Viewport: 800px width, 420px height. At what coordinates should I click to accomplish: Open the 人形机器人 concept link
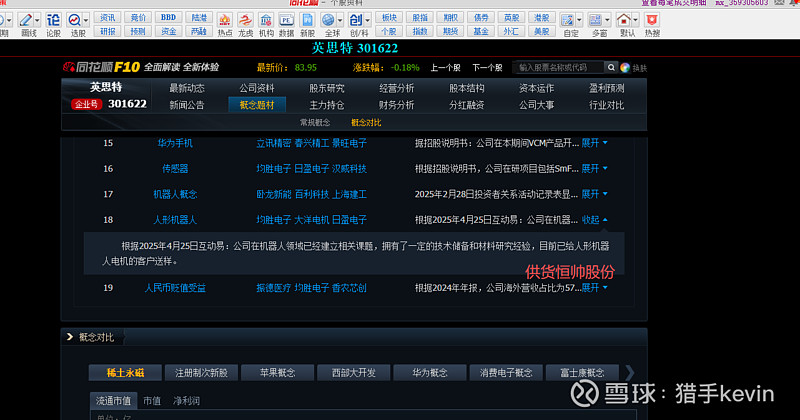coord(175,220)
